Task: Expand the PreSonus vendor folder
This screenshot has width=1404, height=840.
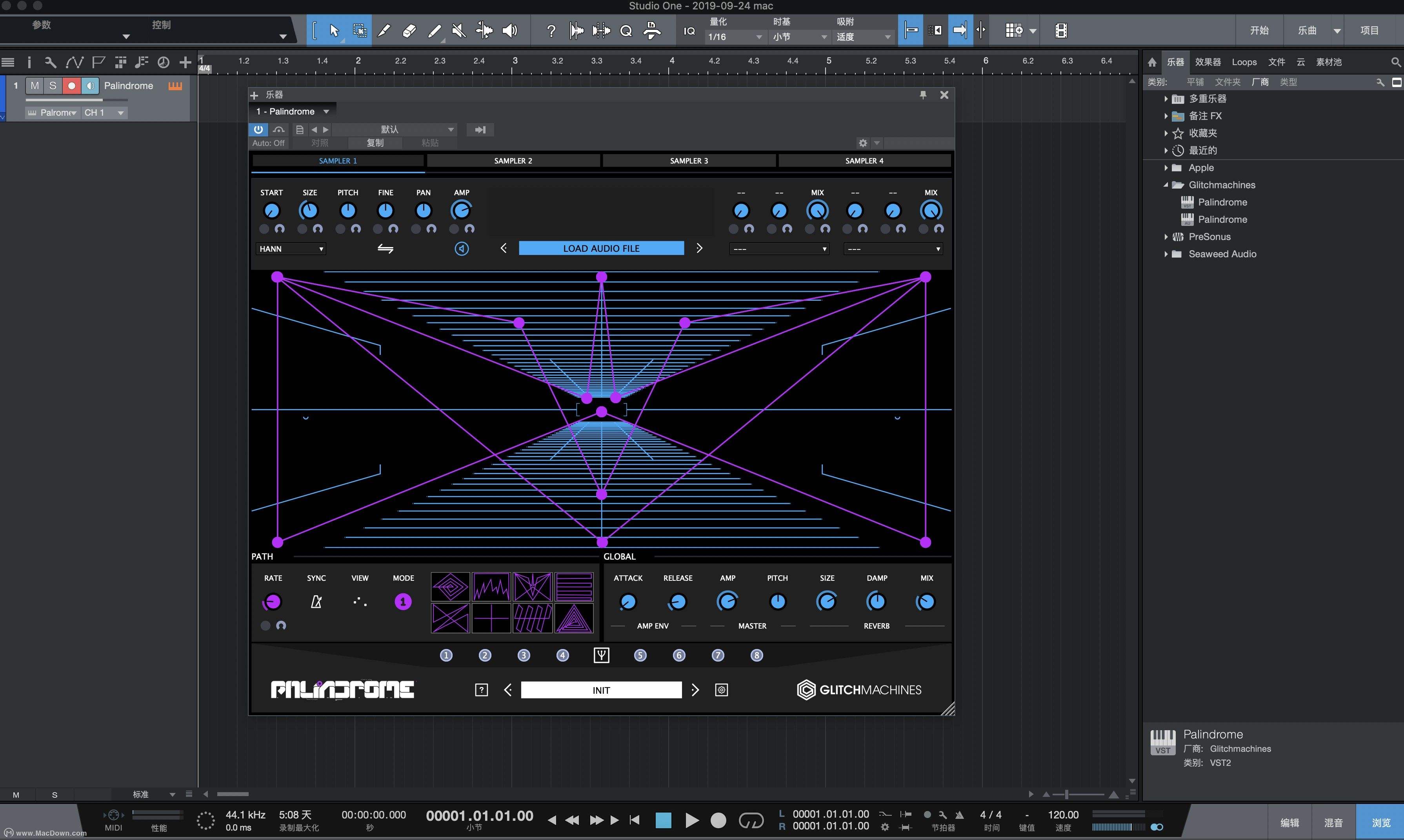Action: [1166, 236]
